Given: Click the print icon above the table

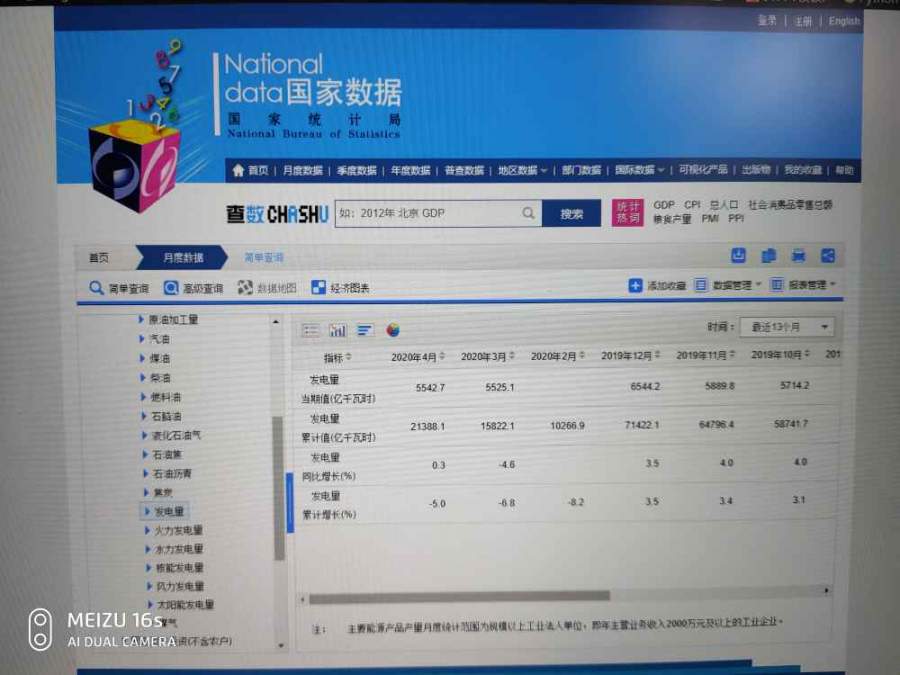Looking at the screenshot, I should click(x=798, y=255).
